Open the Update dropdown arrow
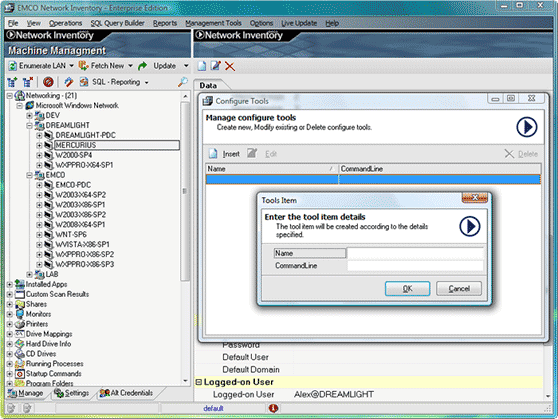Image resolution: width=558 pixels, height=419 pixels. click(x=186, y=66)
